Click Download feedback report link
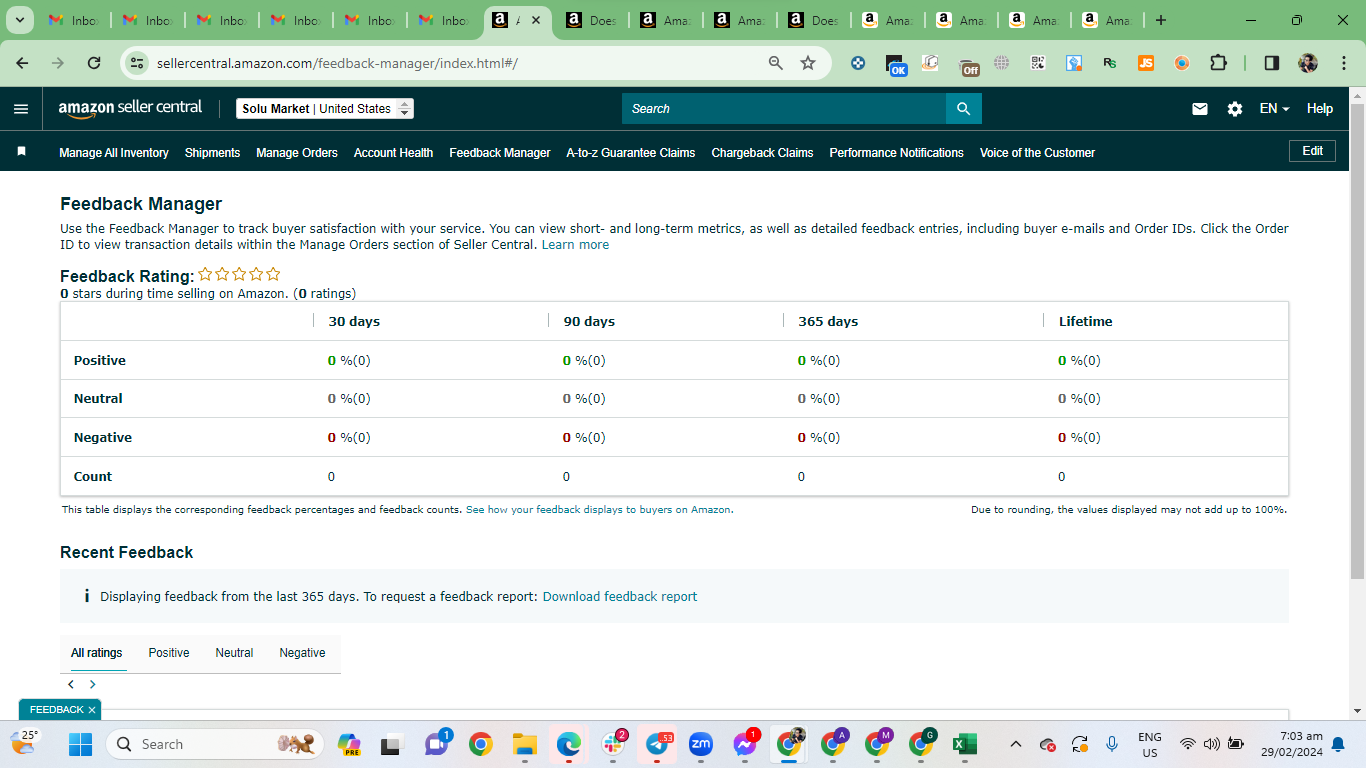 [x=620, y=597]
